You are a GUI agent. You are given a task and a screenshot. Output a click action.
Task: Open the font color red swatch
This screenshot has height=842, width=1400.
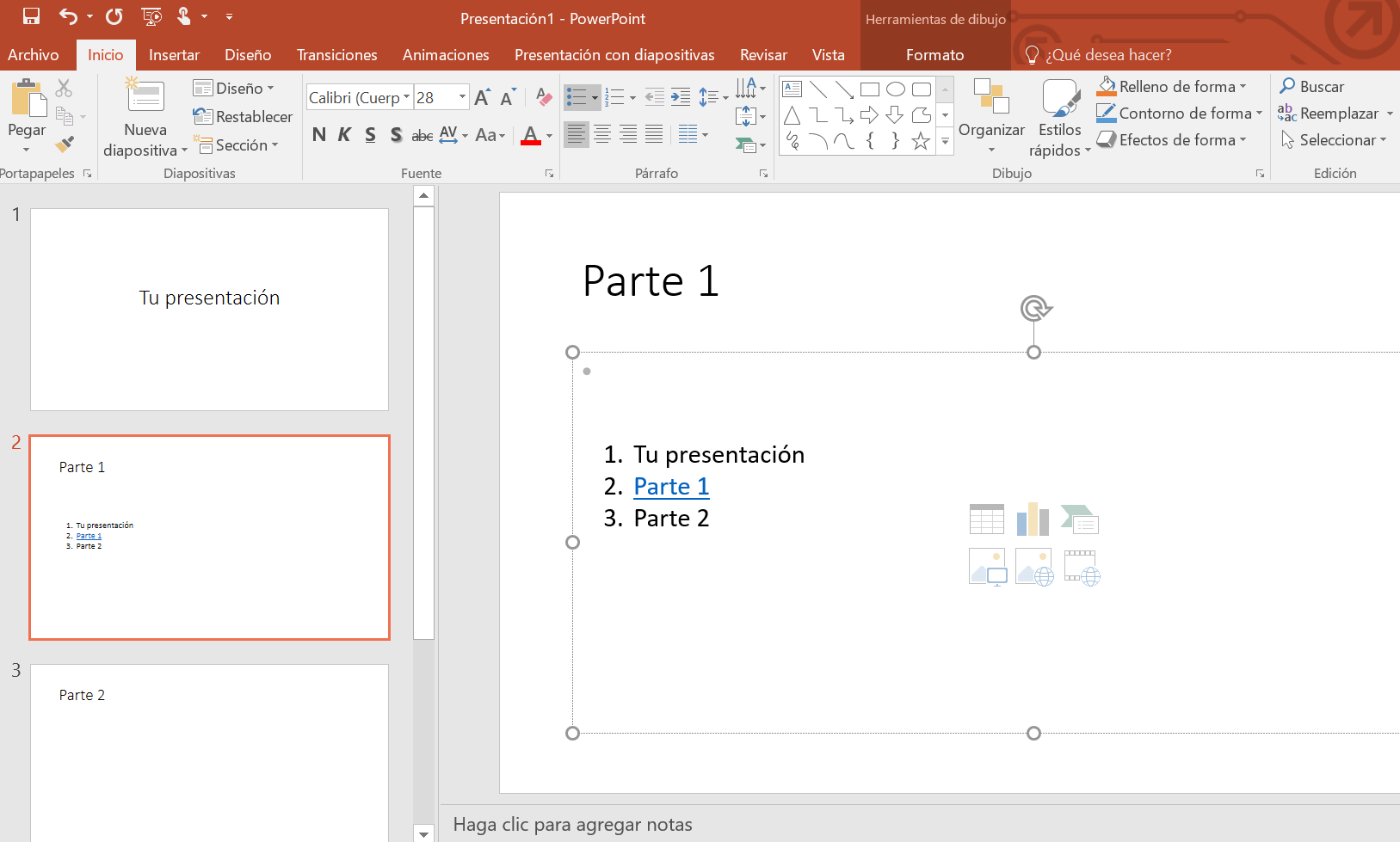[531, 135]
